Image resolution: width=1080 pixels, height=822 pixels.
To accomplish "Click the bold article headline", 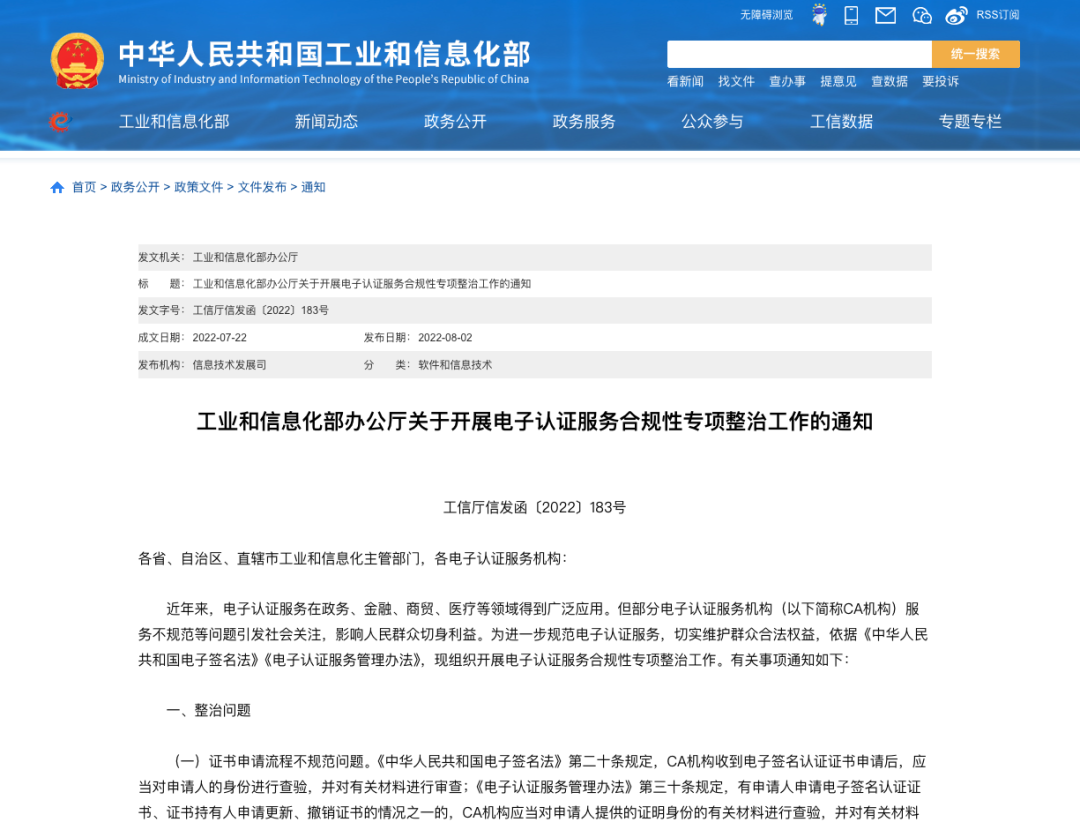I will [x=535, y=422].
